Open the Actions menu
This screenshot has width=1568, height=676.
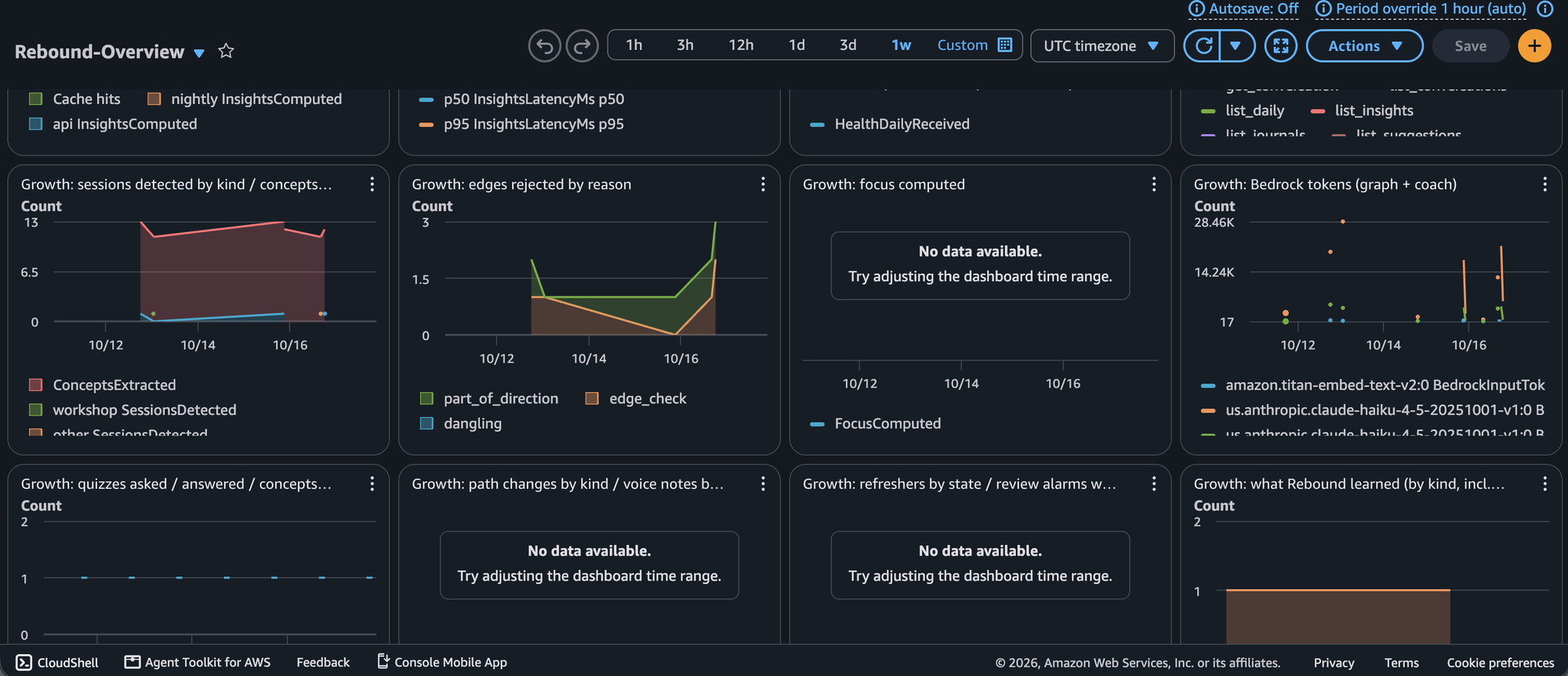pyautogui.click(x=1364, y=46)
